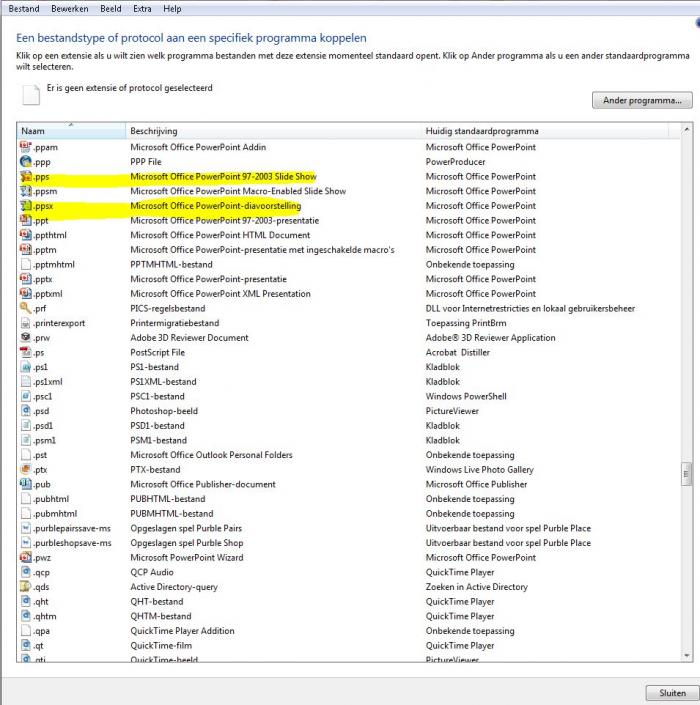The height and width of the screenshot is (705, 700).
Task: Sort list by Naam column header
Action: point(71,131)
